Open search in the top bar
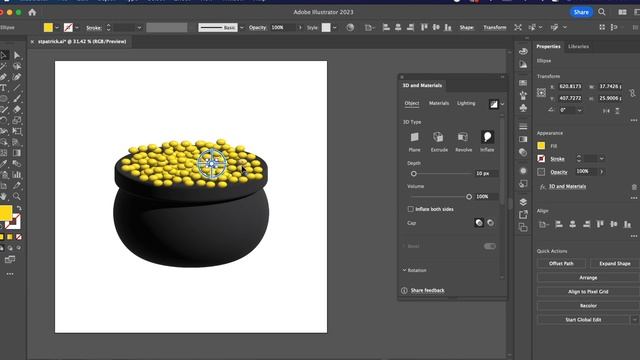The height and width of the screenshot is (360, 640). tap(602, 12)
